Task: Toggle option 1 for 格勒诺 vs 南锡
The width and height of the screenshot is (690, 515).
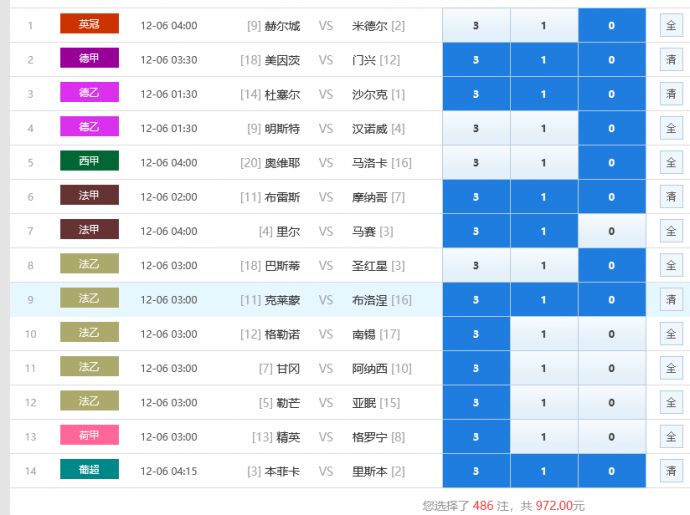Action: pos(544,334)
